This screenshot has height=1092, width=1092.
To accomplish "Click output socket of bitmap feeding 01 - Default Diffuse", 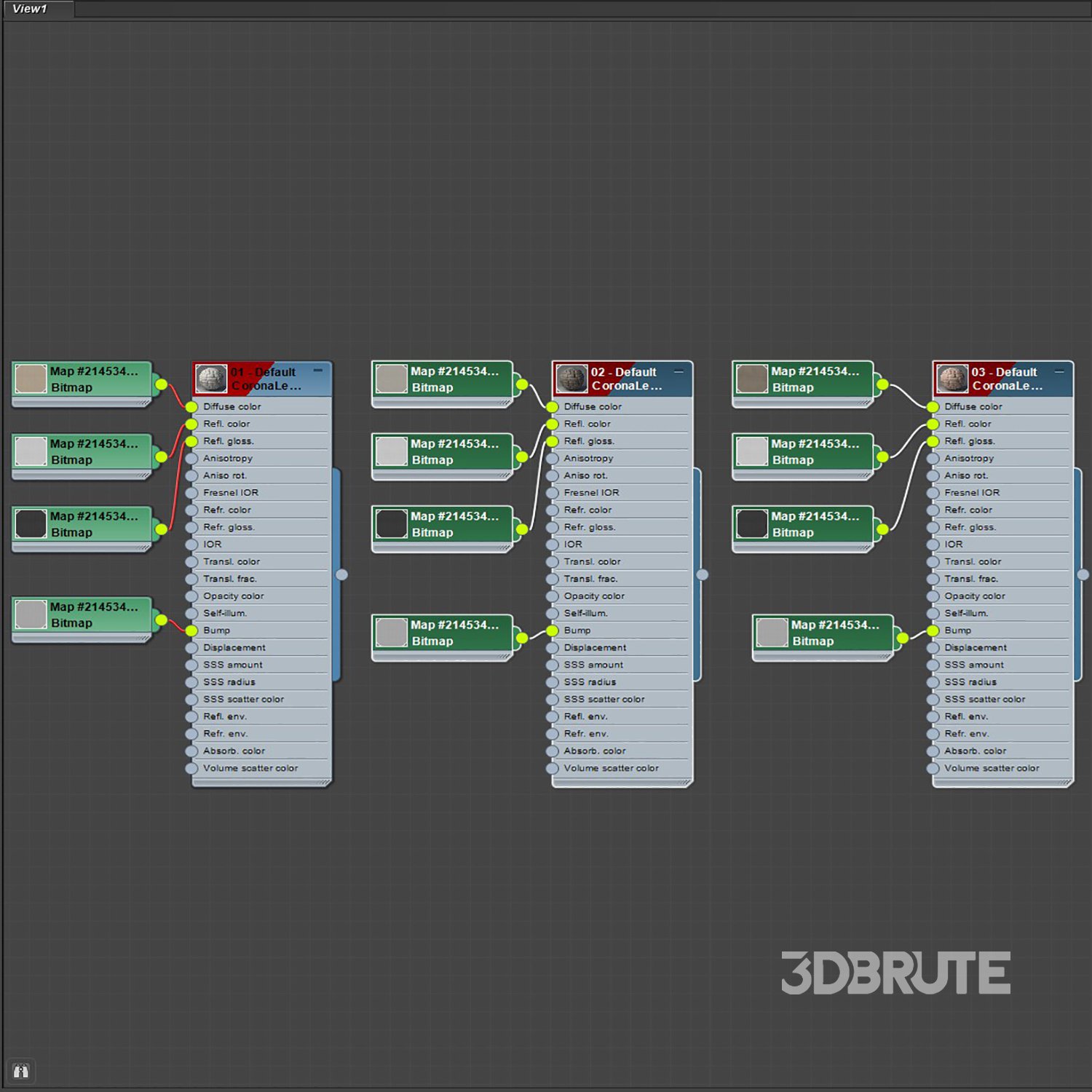I will click(x=161, y=384).
